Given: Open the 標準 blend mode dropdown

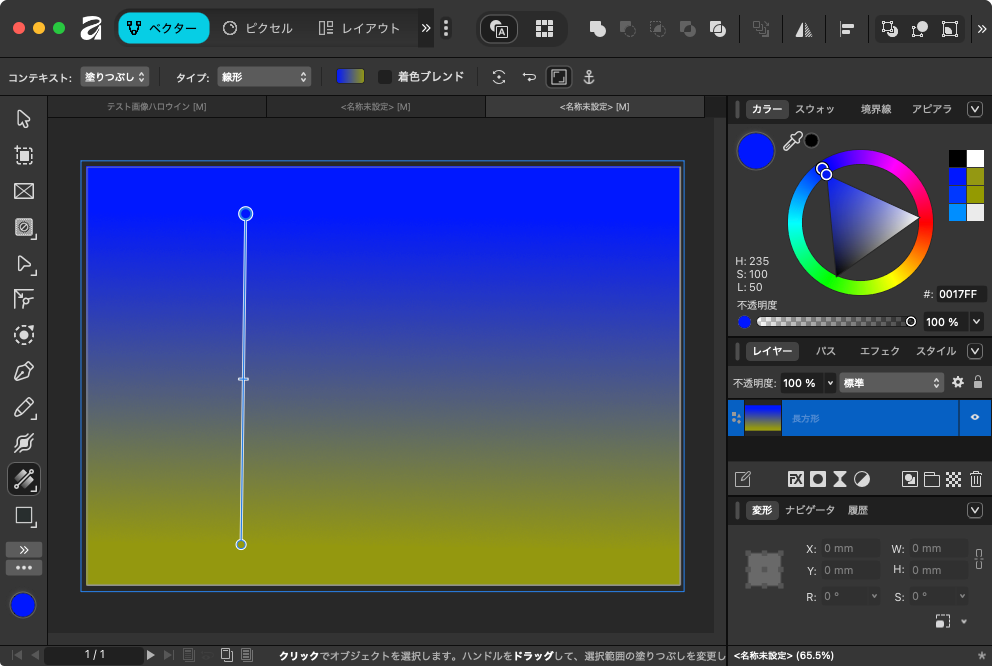Looking at the screenshot, I should click(x=891, y=382).
